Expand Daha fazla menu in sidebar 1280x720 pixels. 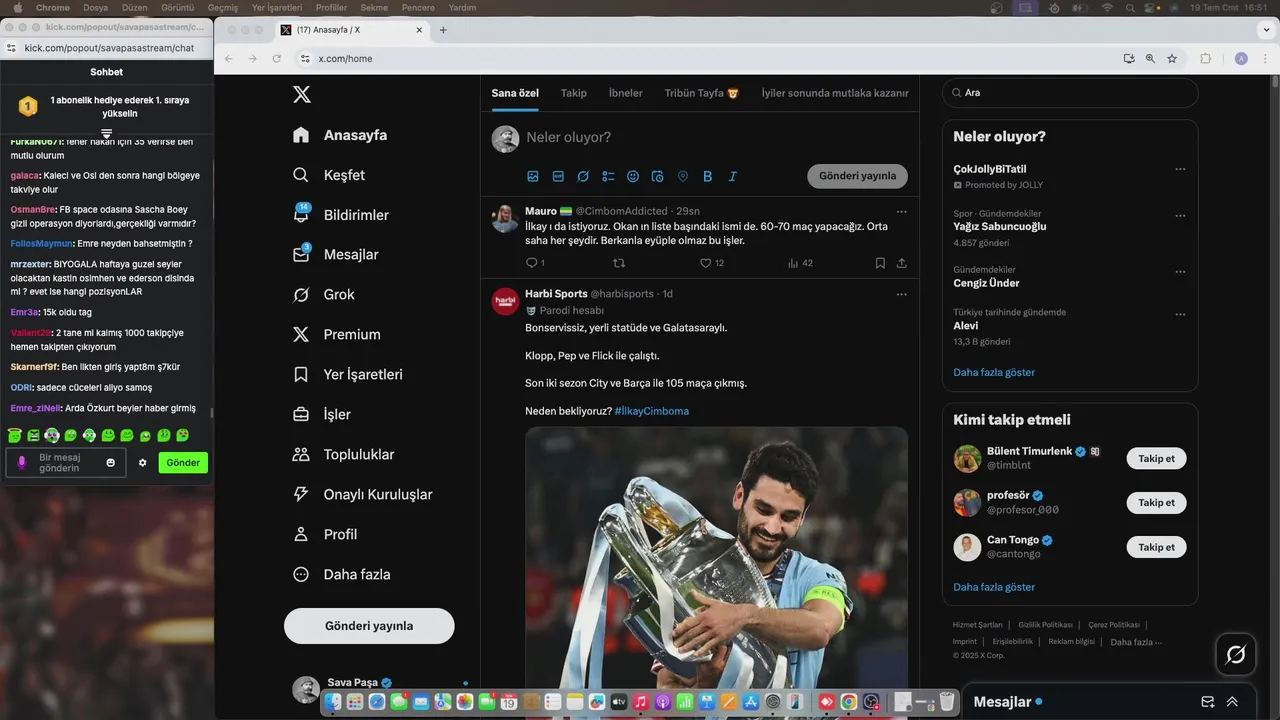pos(340,575)
